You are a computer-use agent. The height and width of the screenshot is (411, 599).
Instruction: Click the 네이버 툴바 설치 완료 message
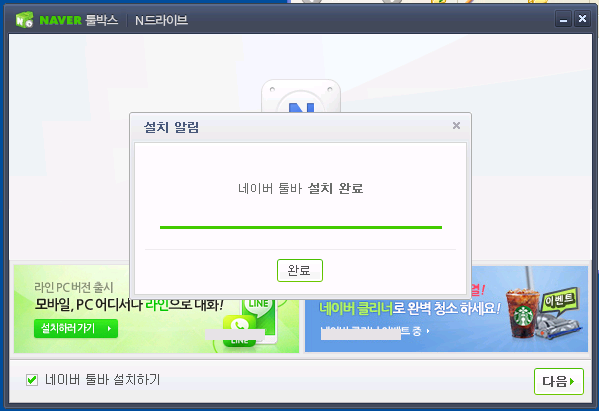[300, 188]
